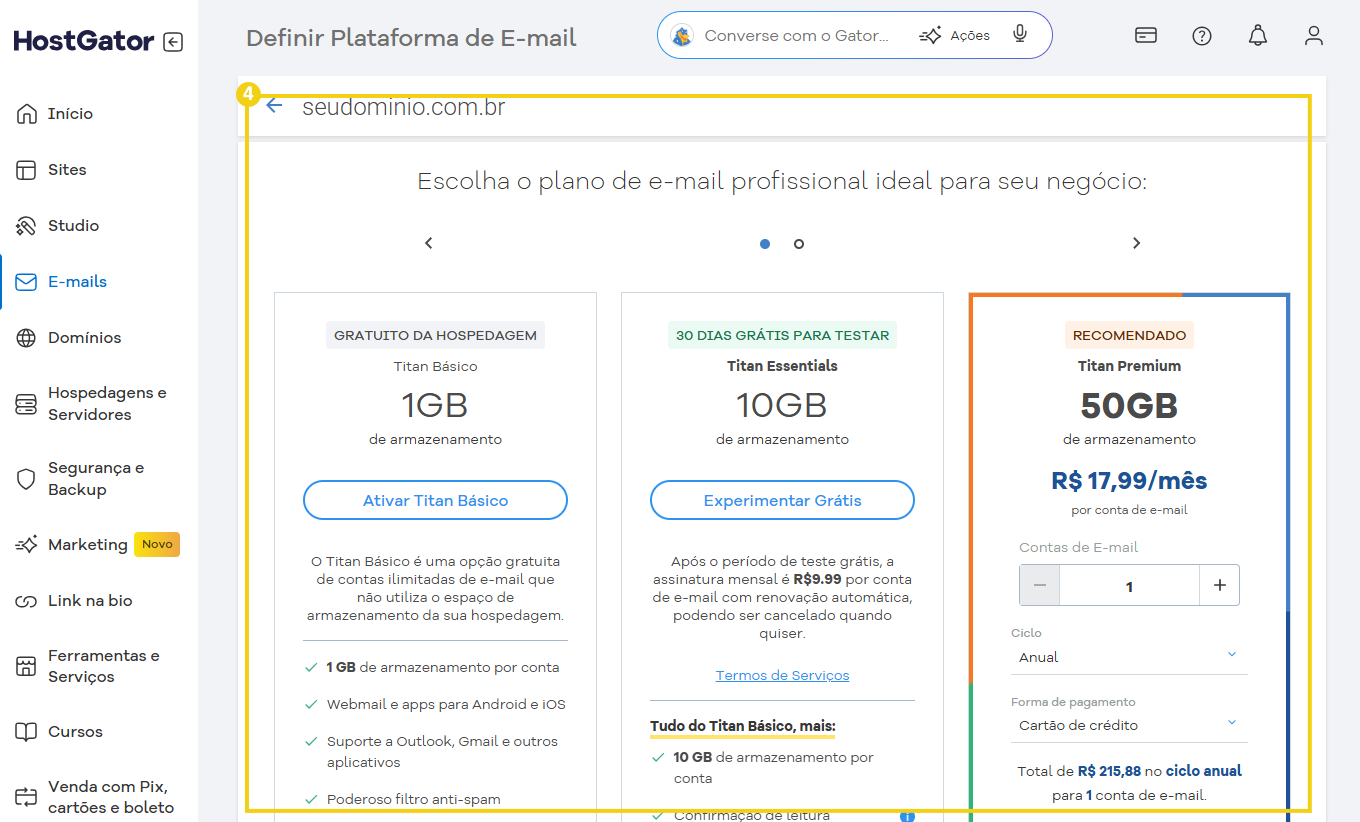Image resolution: width=1360 pixels, height=822 pixels.
Task: Open Domínios in the sidebar
Action: 84,338
